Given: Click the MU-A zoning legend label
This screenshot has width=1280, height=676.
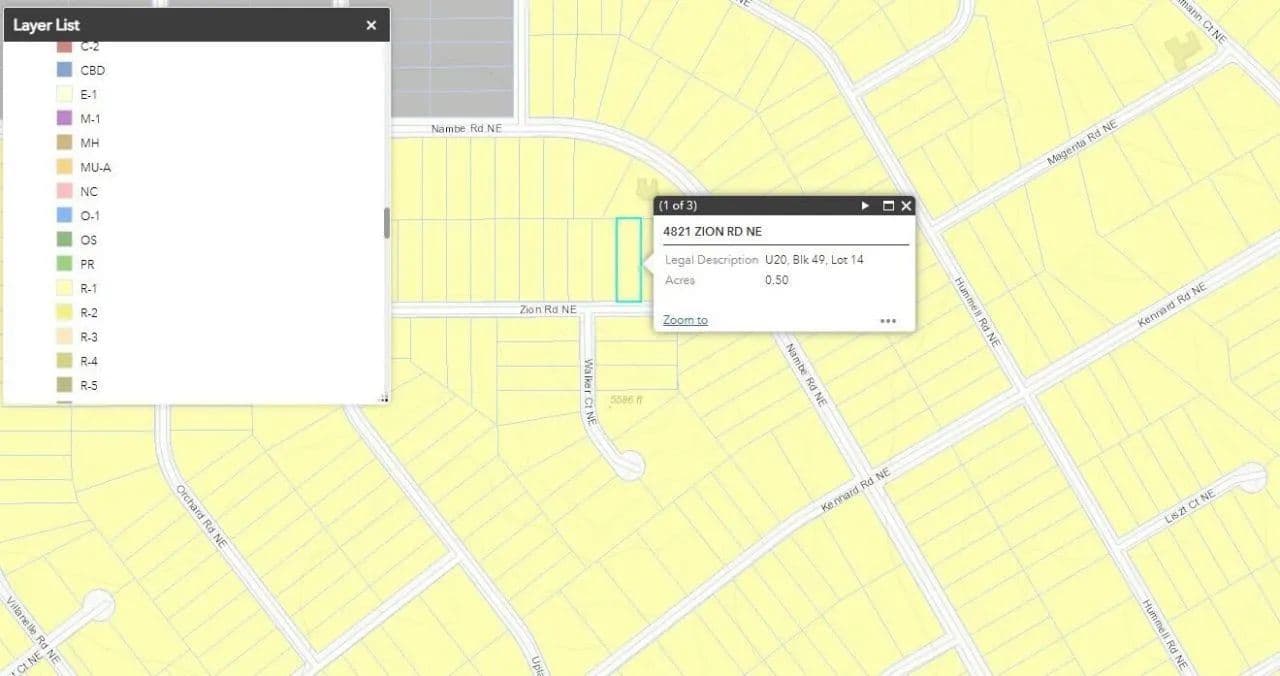Looking at the screenshot, I should point(95,167).
